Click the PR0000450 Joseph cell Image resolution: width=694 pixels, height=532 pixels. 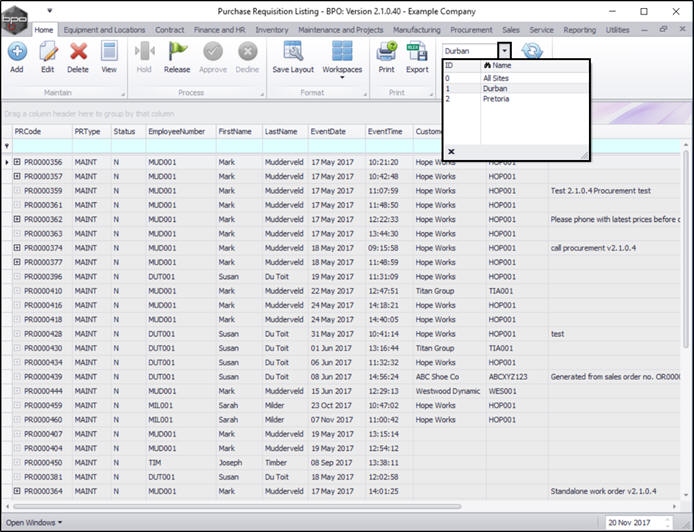tap(239, 463)
